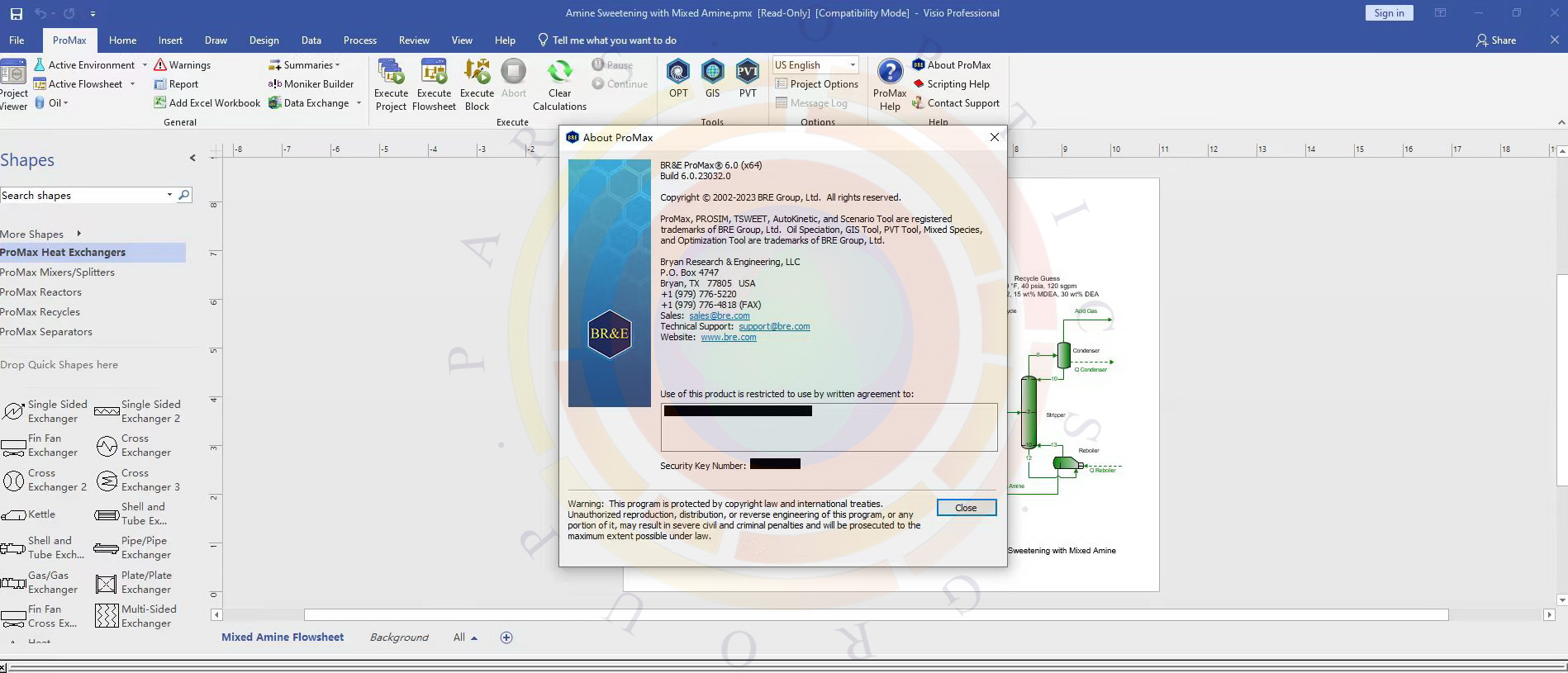Click Add Excel Workbook
This screenshot has height=673, width=1568.
(207, 102)
